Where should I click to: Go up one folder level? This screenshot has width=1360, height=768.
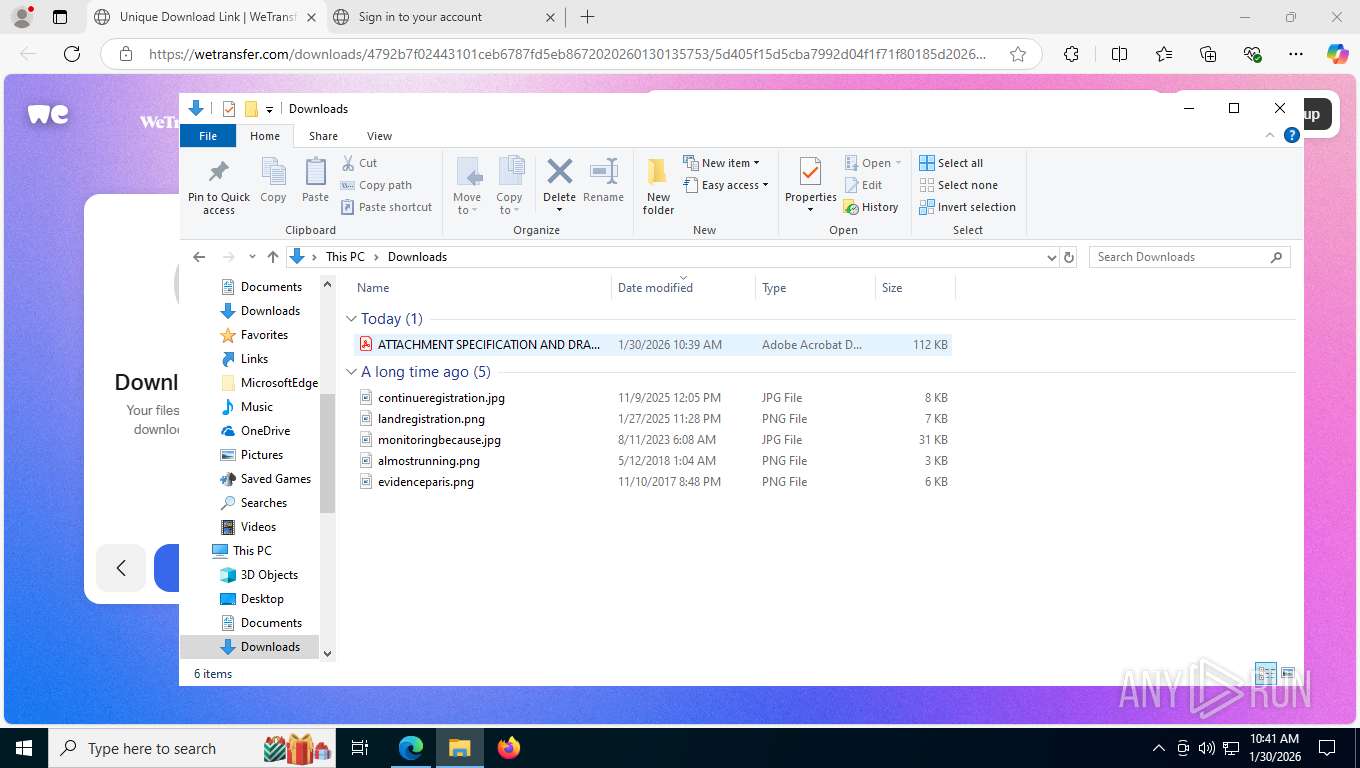click(273, 257)
